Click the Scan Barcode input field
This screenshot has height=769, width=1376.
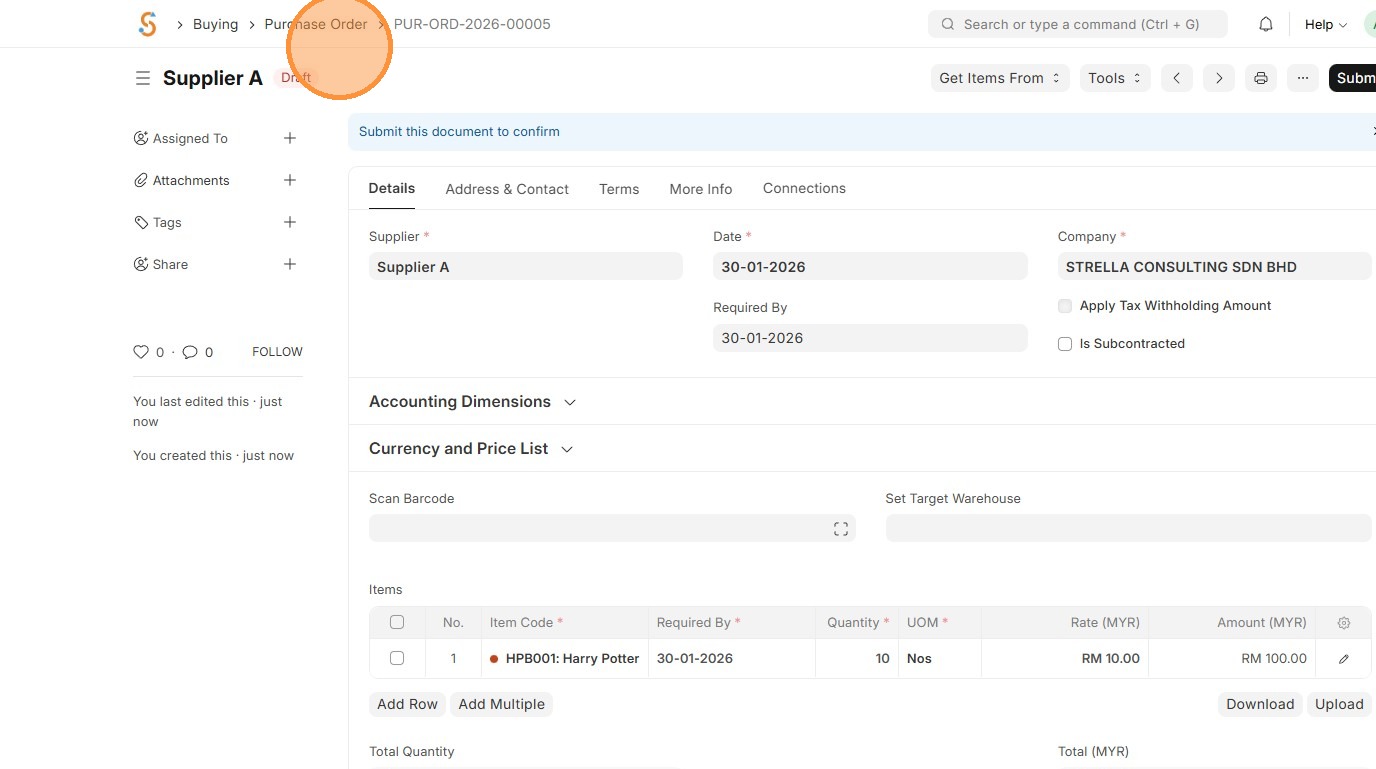tap(600, 528)
